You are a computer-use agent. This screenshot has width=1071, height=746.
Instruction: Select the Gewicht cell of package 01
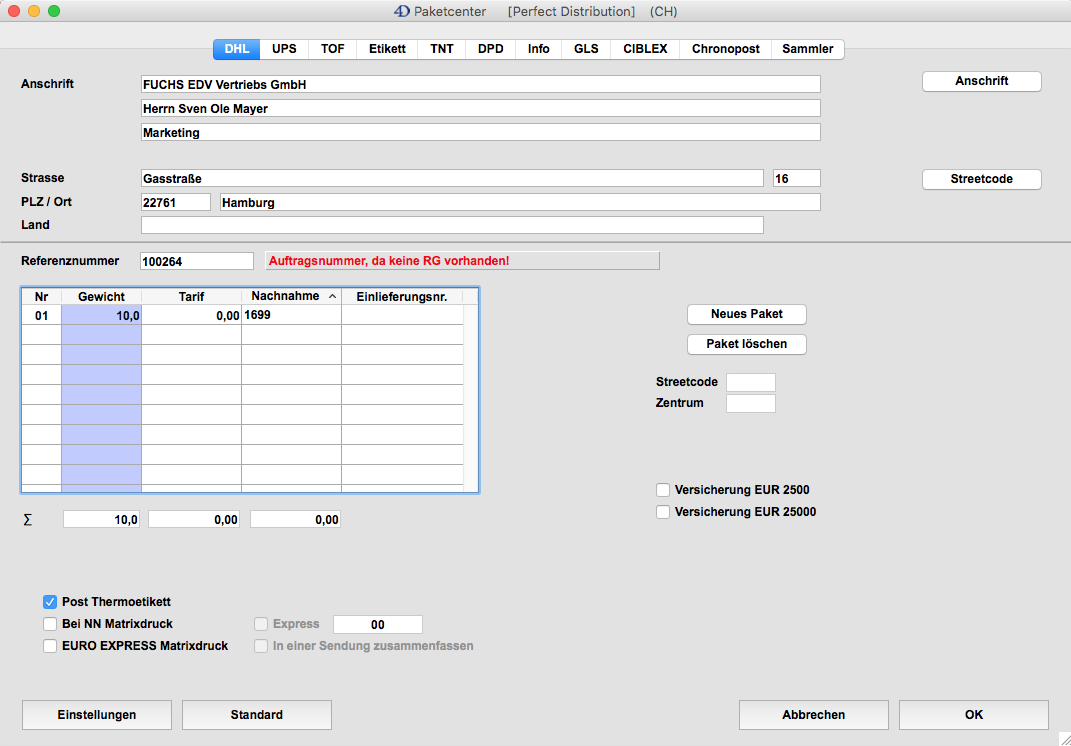(x=101, y=315)
